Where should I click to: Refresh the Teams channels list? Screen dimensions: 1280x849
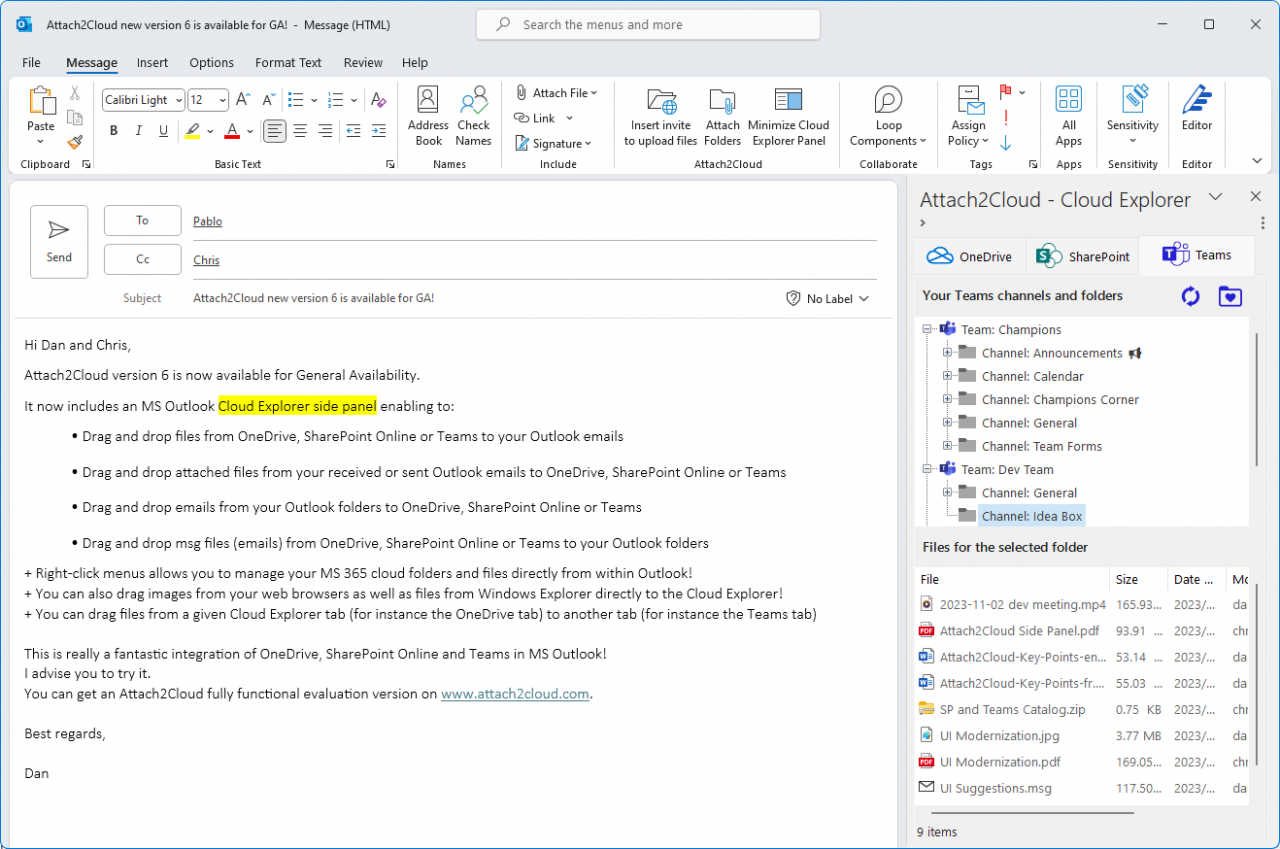click(1190, 296)
